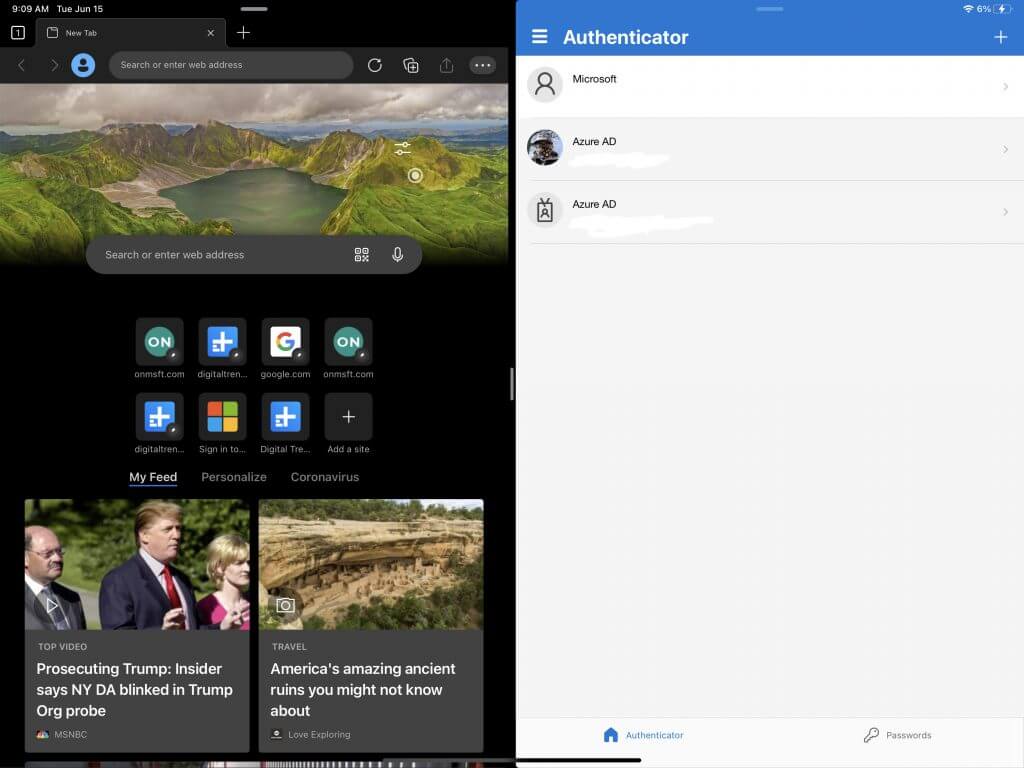This screenshot has width=1024, height=768.
Task: Click the split view divider handle
Action: click(511, 384)
